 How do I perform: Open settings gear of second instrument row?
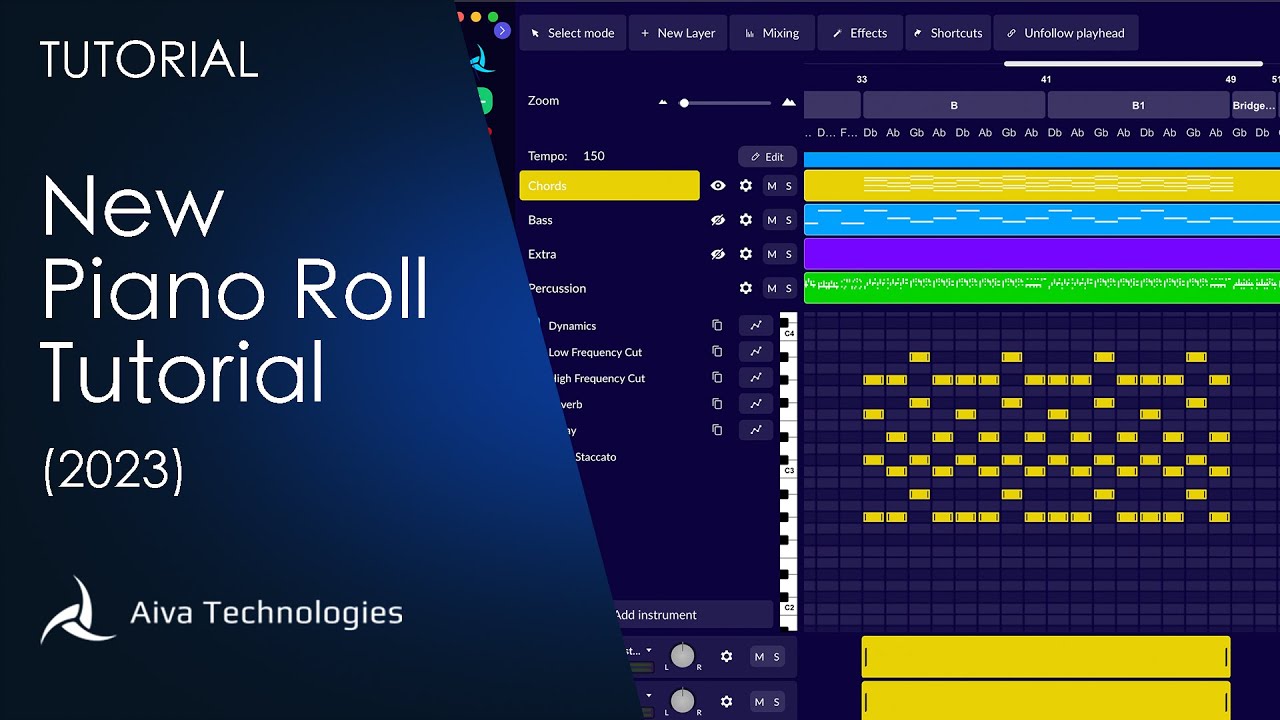pos(727,702)
